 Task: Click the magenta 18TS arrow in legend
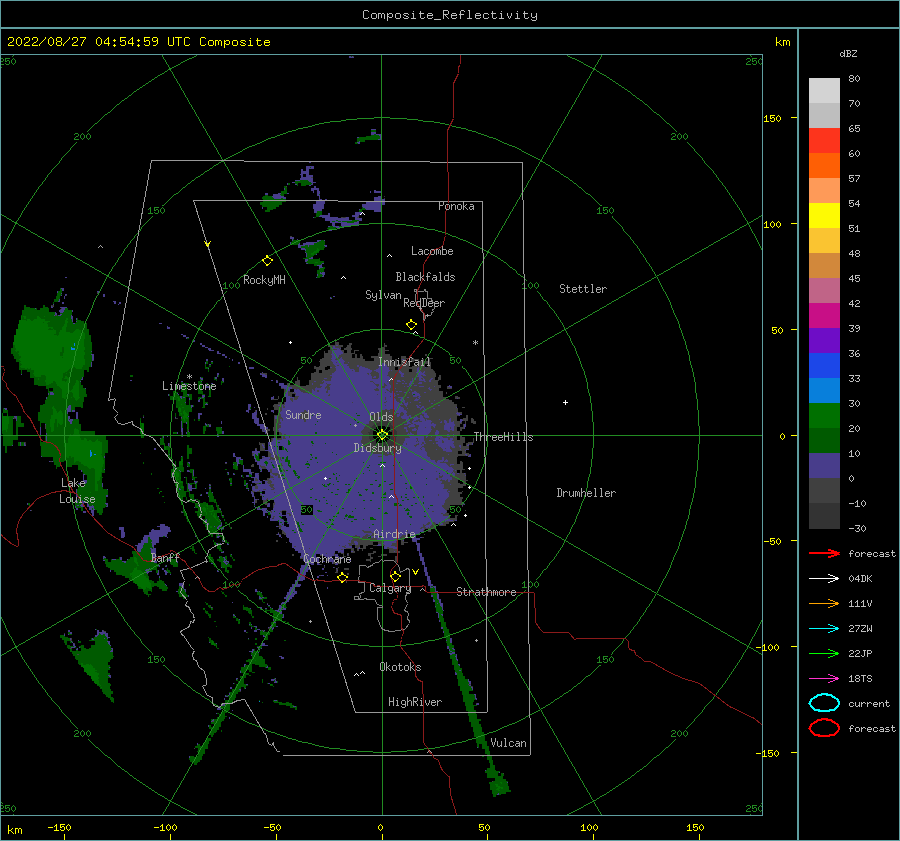point(824,679)
